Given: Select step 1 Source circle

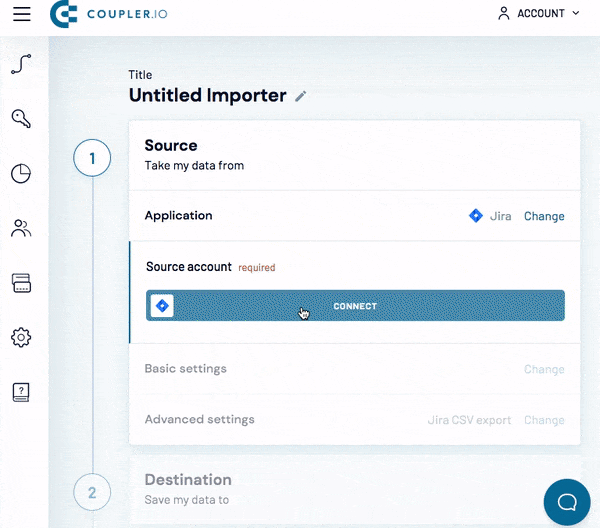Looking at the screenshot, I should [x=92, y=158].
